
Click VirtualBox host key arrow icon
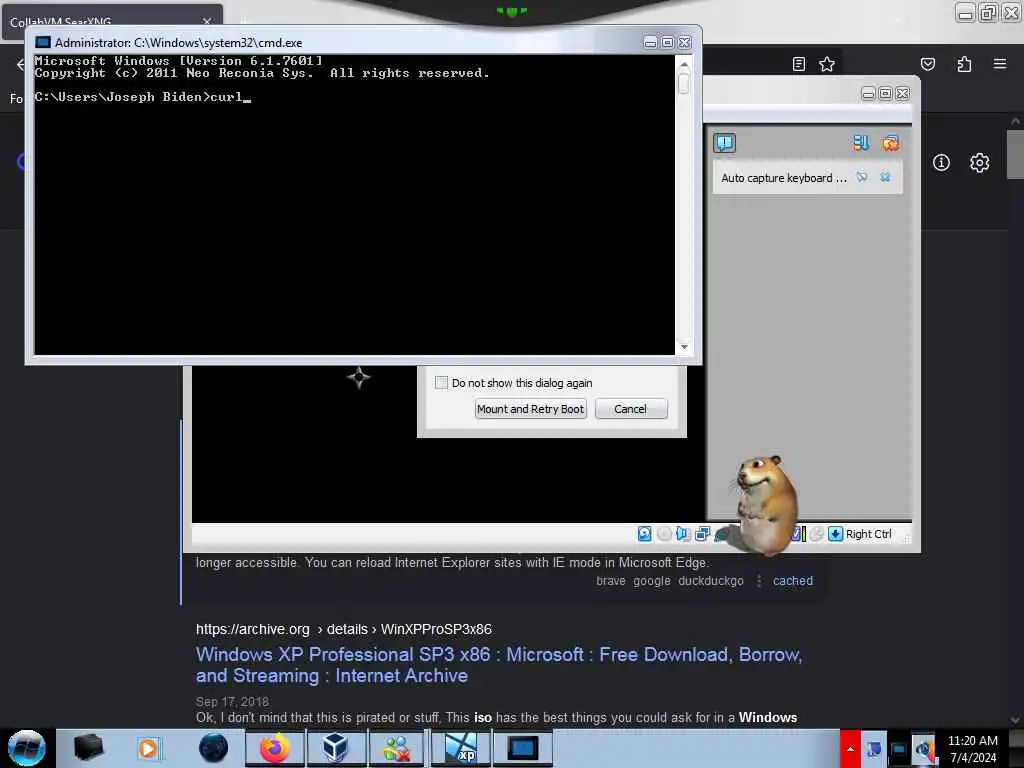tap(835, 534)
